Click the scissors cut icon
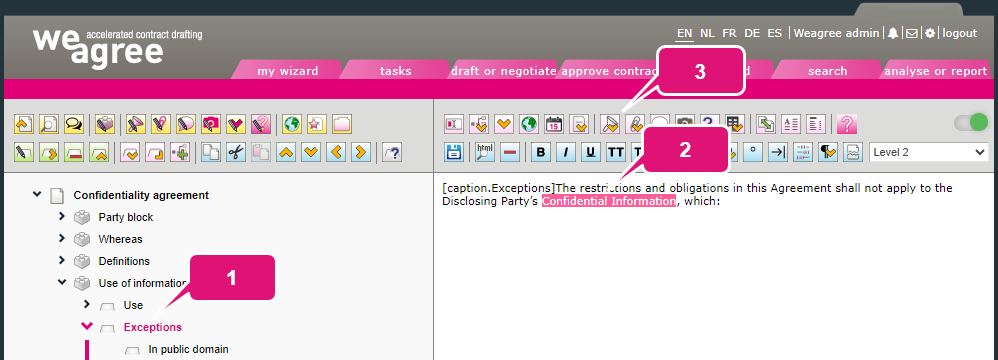 (235, 153)
